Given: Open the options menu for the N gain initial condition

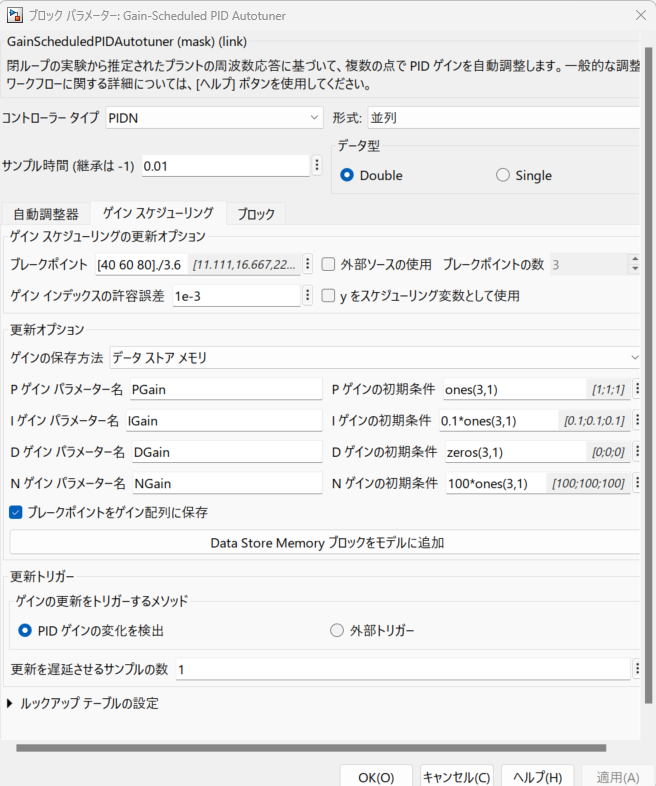Looking at the screenshot, I should point(637,483).
